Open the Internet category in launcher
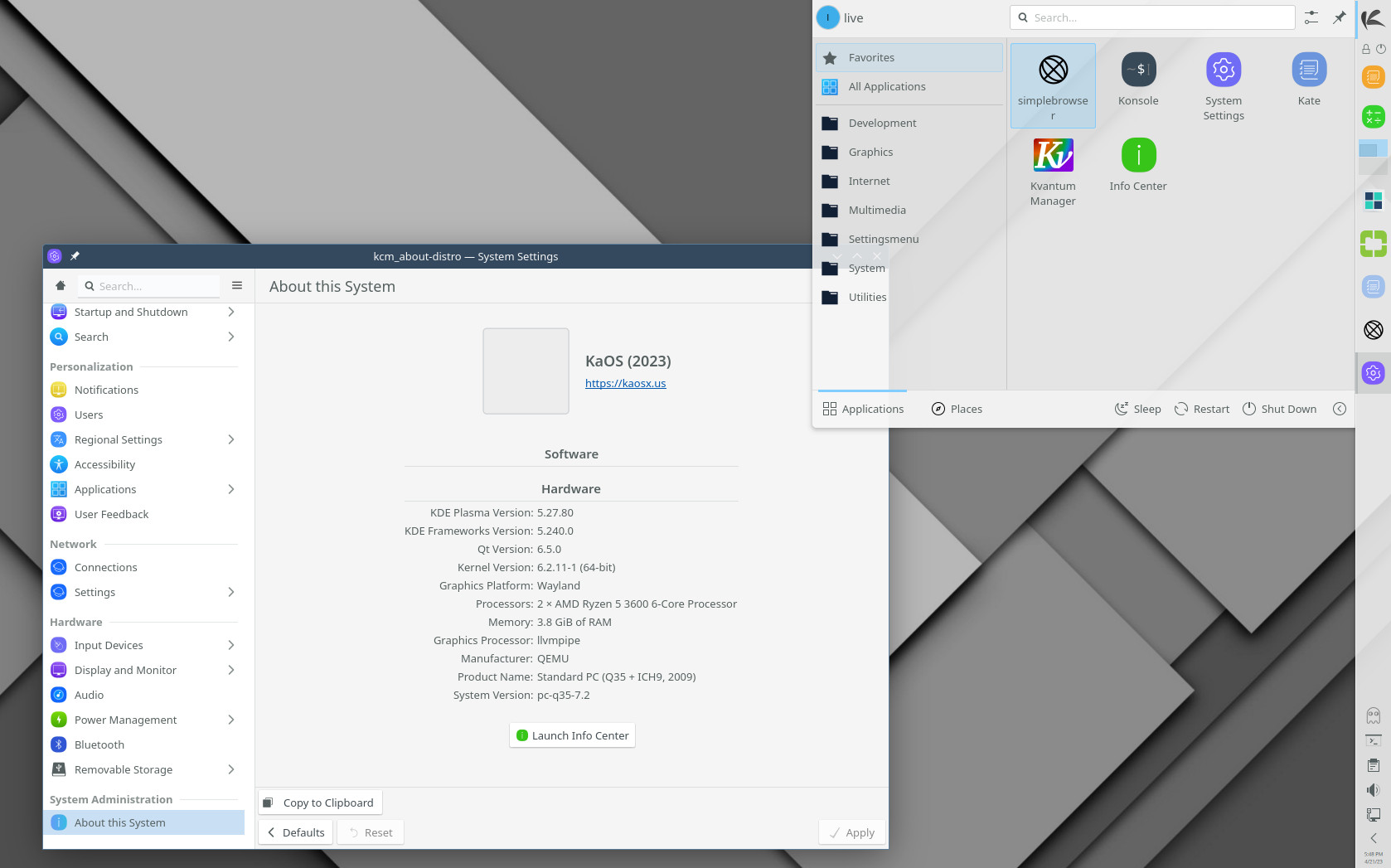 pyautogui.click(x=909, y=182)
